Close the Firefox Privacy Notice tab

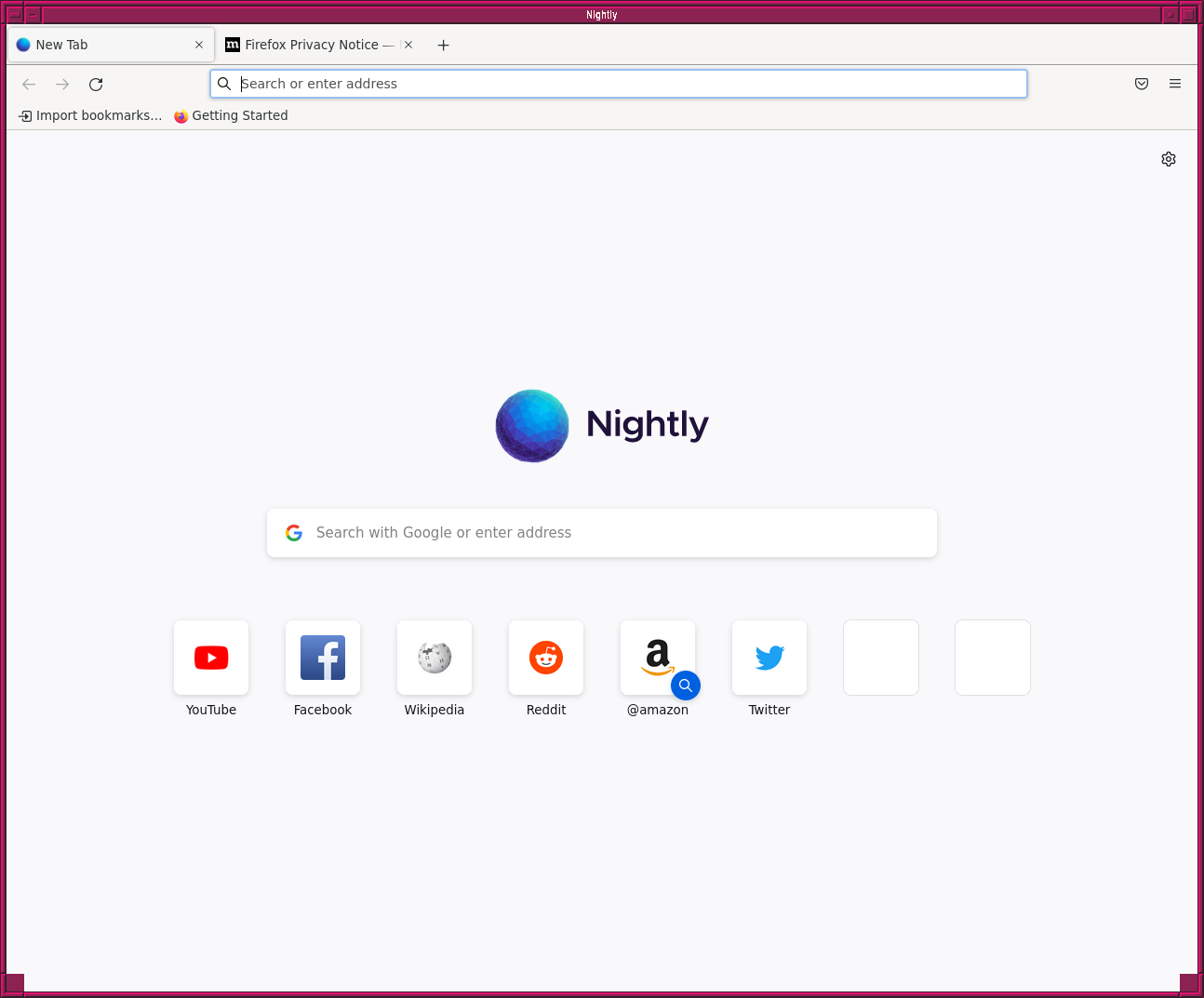point(408,45)
